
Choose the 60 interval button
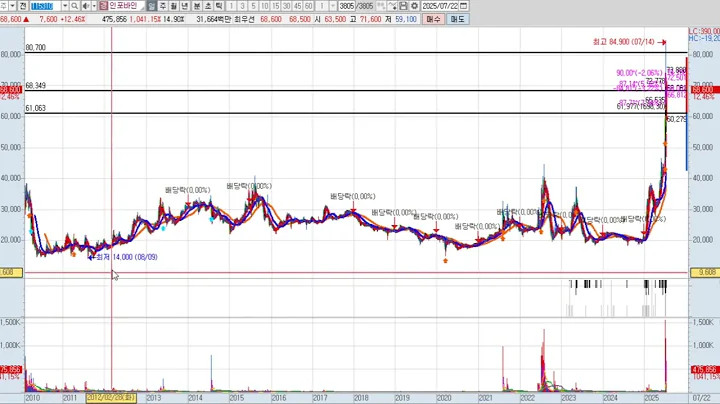pos(309,6)
